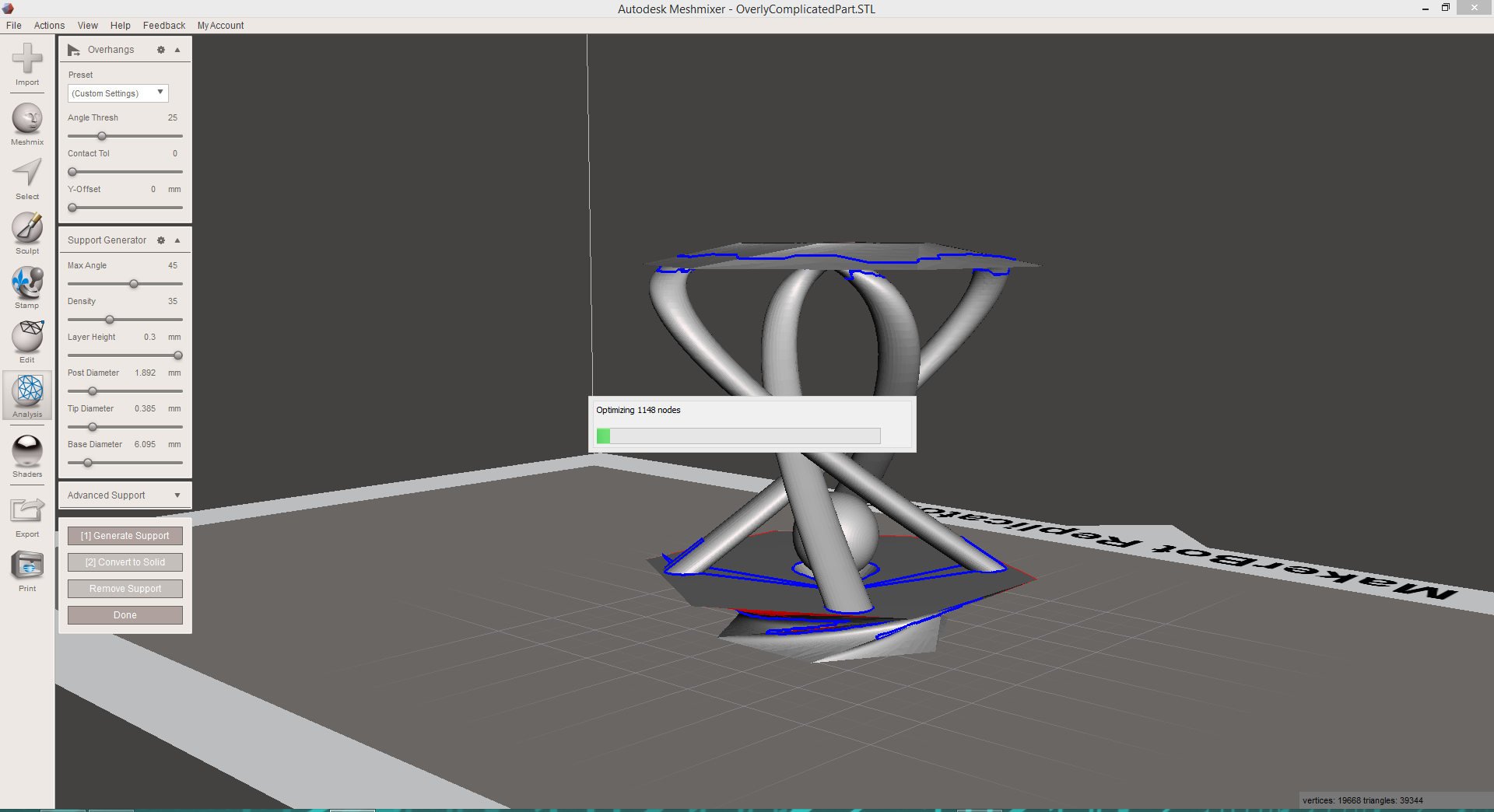This screenshot has width=1494, height=812.
Task: Click the 'Optimizing 1148 nodes' message text
Action: coord(638,411)
